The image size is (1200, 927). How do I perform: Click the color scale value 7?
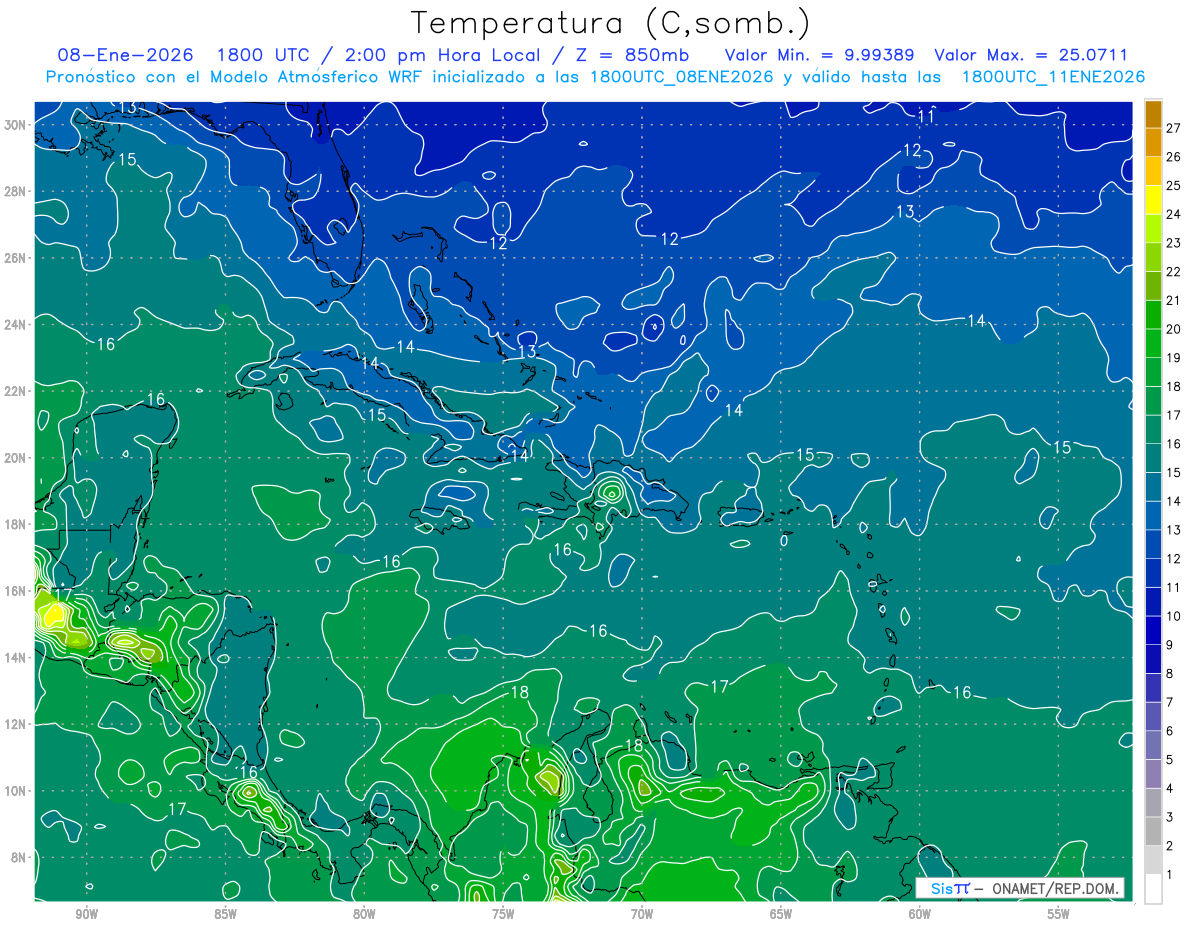(1170, 702)
